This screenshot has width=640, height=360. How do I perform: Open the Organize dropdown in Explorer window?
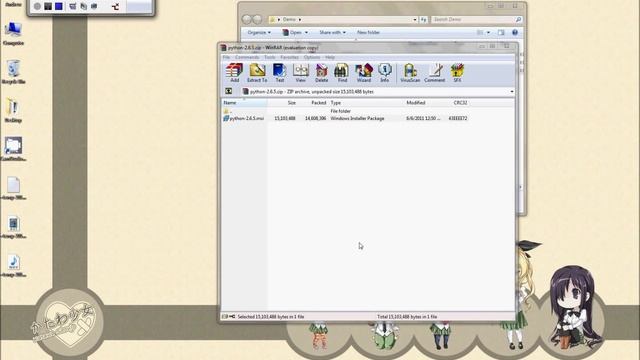tap(259, 32)
